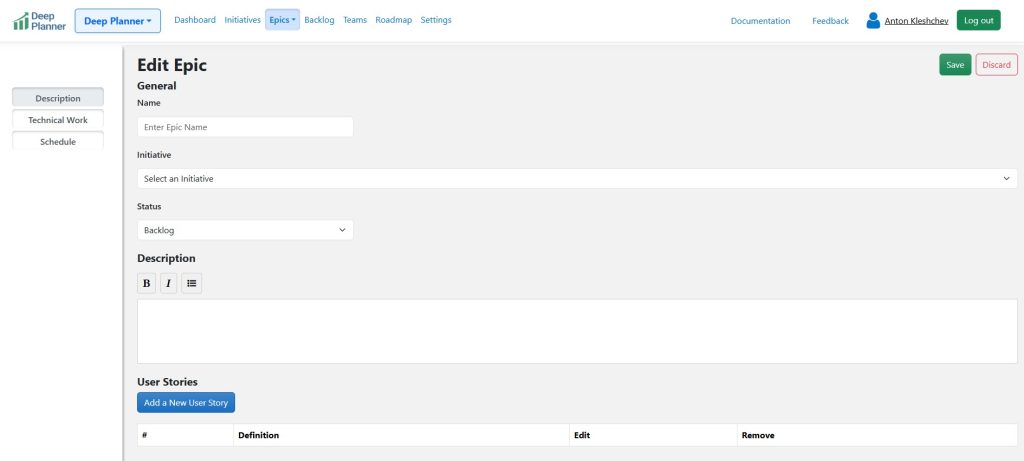Expand the Epics menu dropdown
The image size is (1024, 461).
tap(282, 20)
